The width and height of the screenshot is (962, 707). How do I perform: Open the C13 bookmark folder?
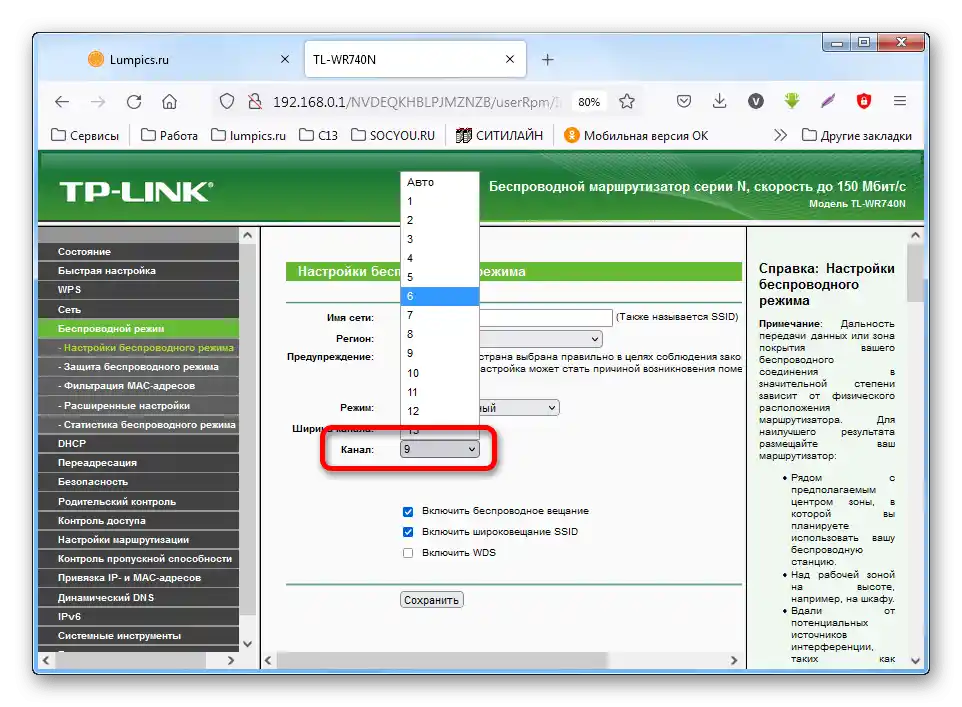point(318,136)
